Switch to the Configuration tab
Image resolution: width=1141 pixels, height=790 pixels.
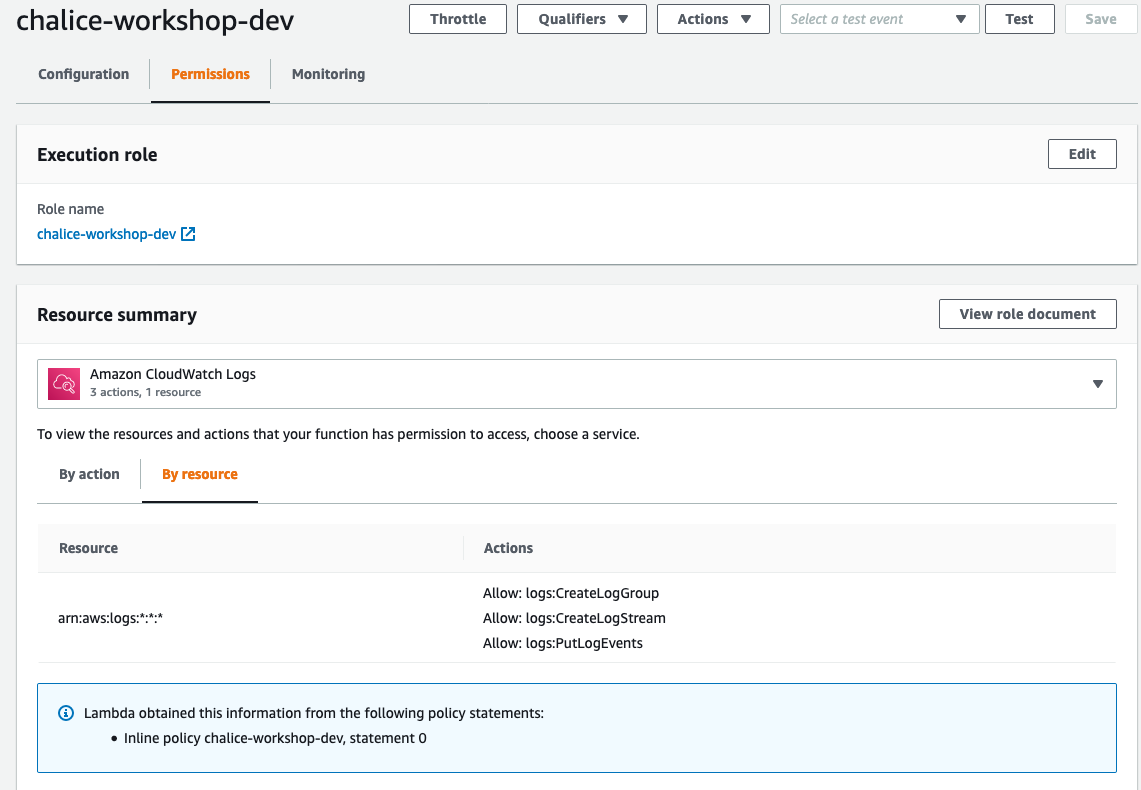84,74
